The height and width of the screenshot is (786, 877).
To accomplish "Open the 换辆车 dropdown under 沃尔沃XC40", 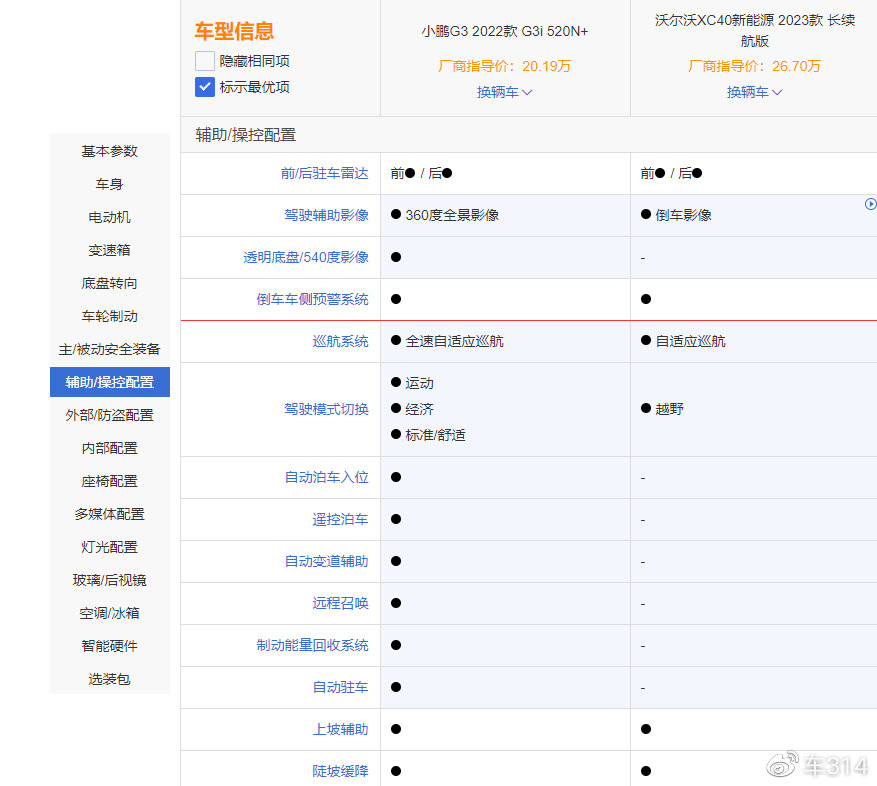I will coord(753,92).
